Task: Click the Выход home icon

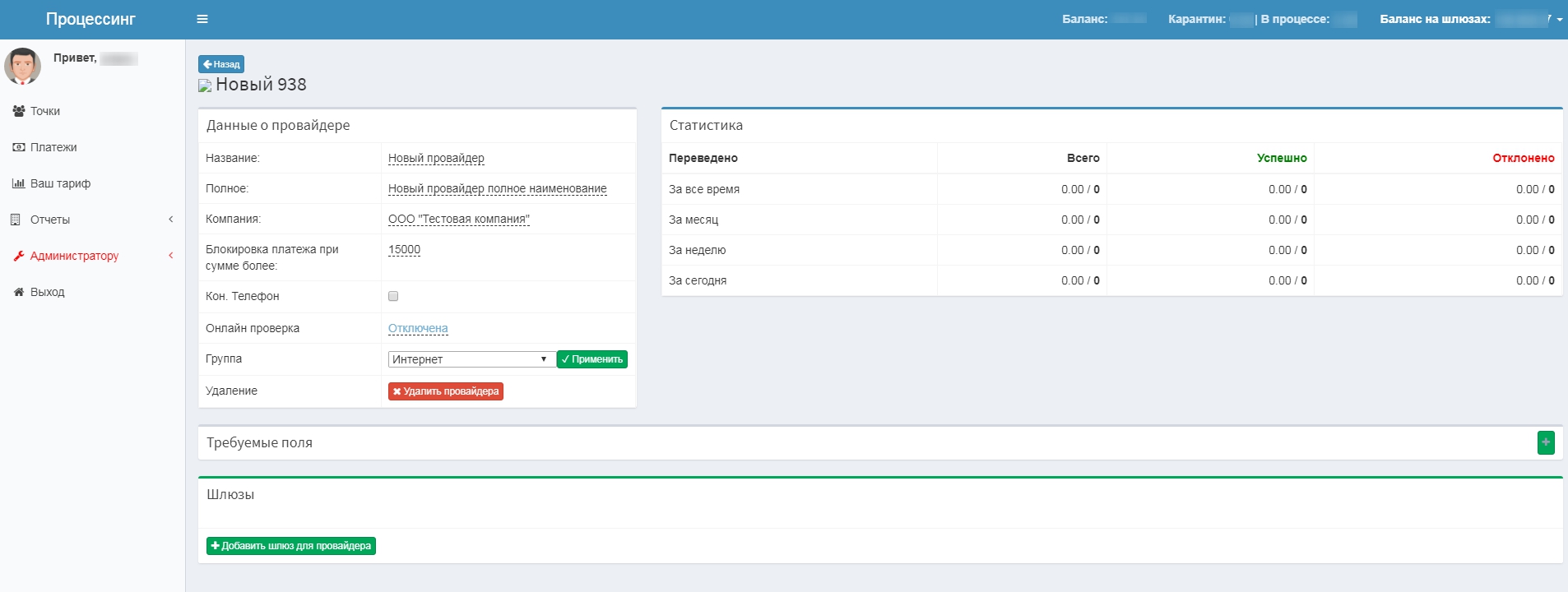Action: [18, 292]
